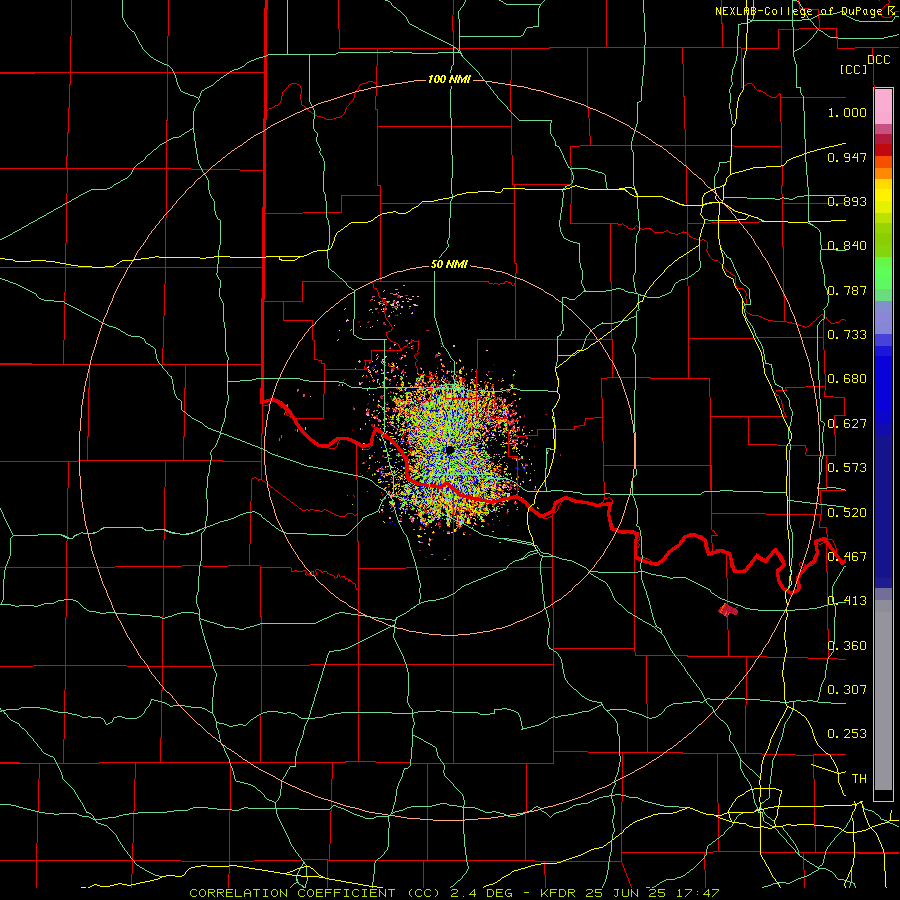Viewport: 900px width, 900px height.
Task: Pick the pink segment of the color bar
Action: point(883,107)
